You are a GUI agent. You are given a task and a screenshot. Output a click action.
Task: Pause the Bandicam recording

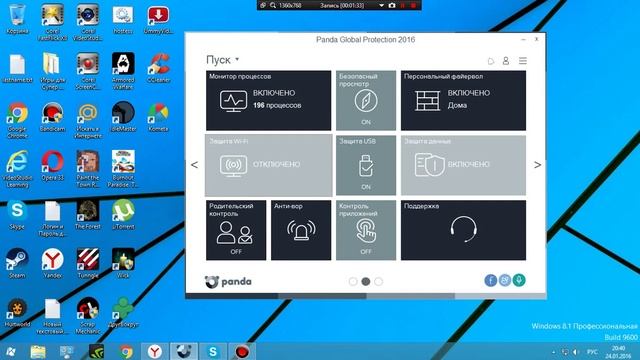(403, 5)
